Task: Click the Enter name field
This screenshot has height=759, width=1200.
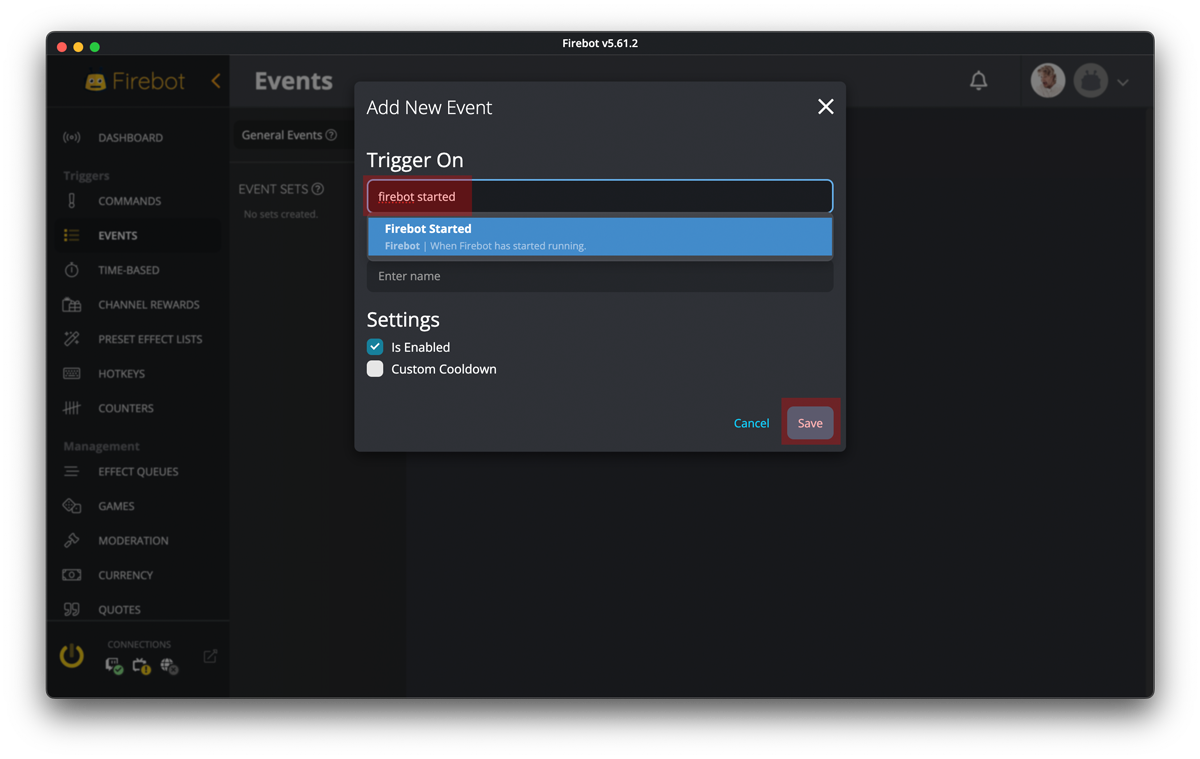Action: click(x=599, y=276)
